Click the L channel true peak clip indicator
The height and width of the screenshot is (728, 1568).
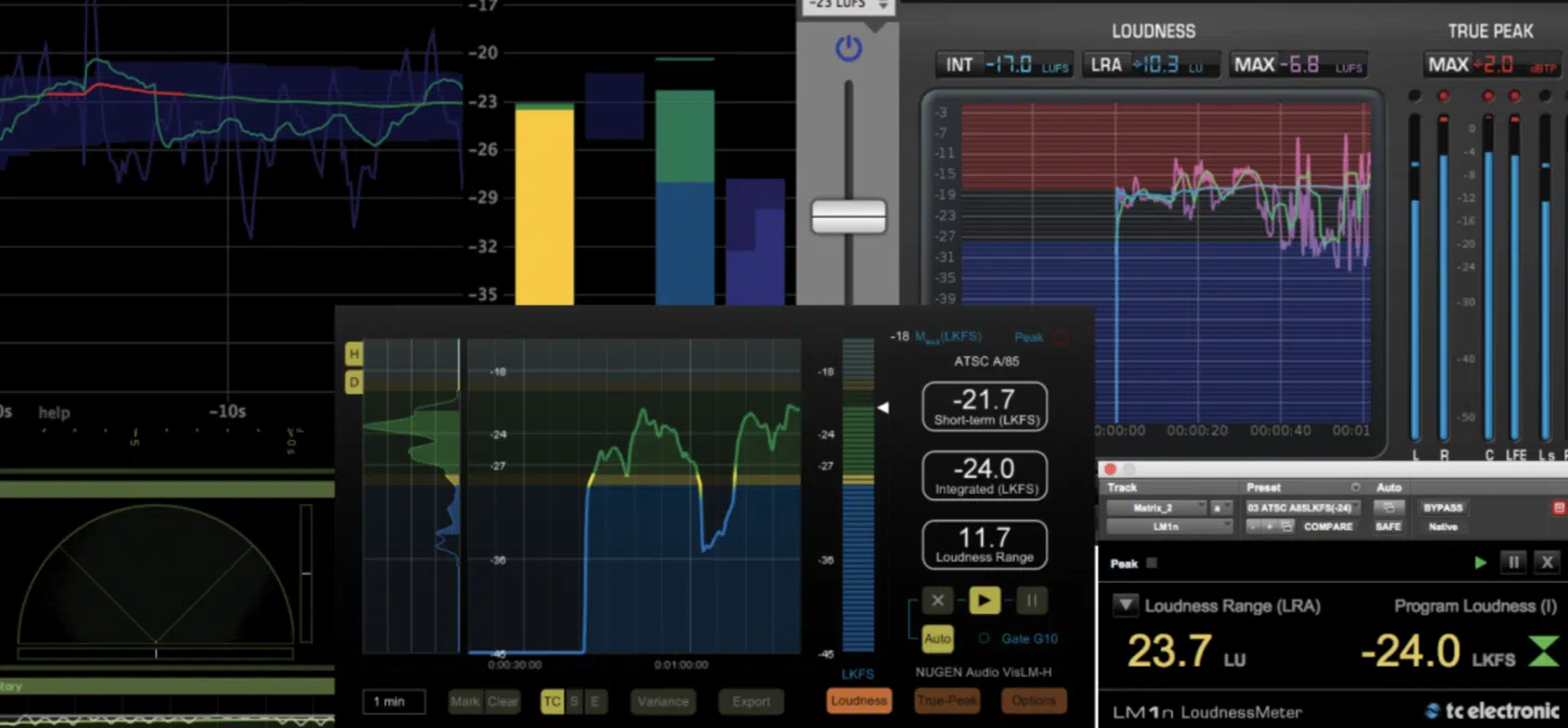[x=1414, y=95]
